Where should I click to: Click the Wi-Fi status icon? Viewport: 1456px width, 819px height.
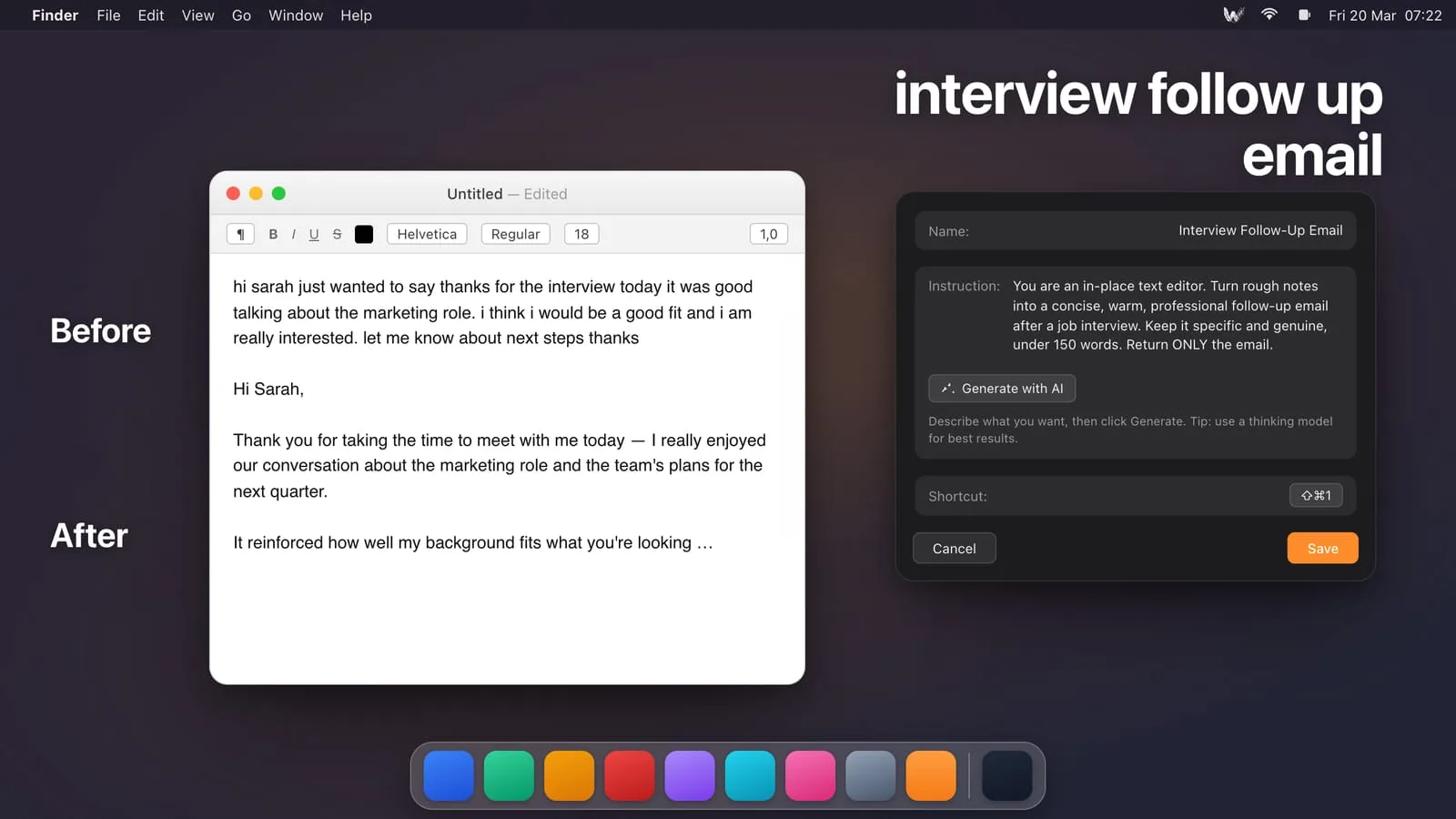[1269, 15]
